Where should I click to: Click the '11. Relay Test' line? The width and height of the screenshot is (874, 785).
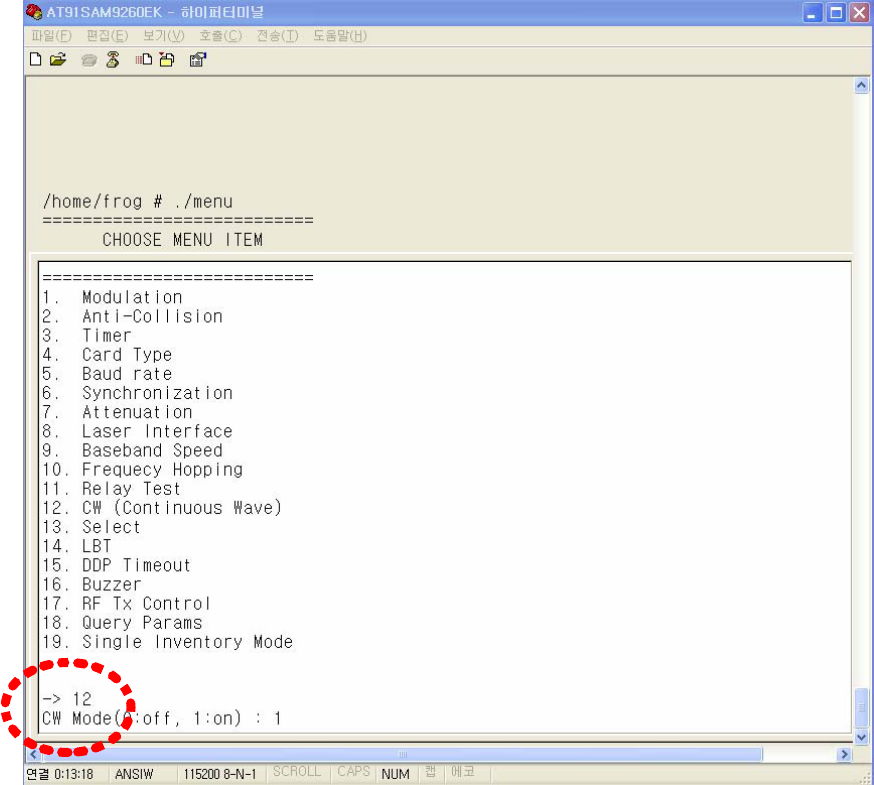[111, 489]
